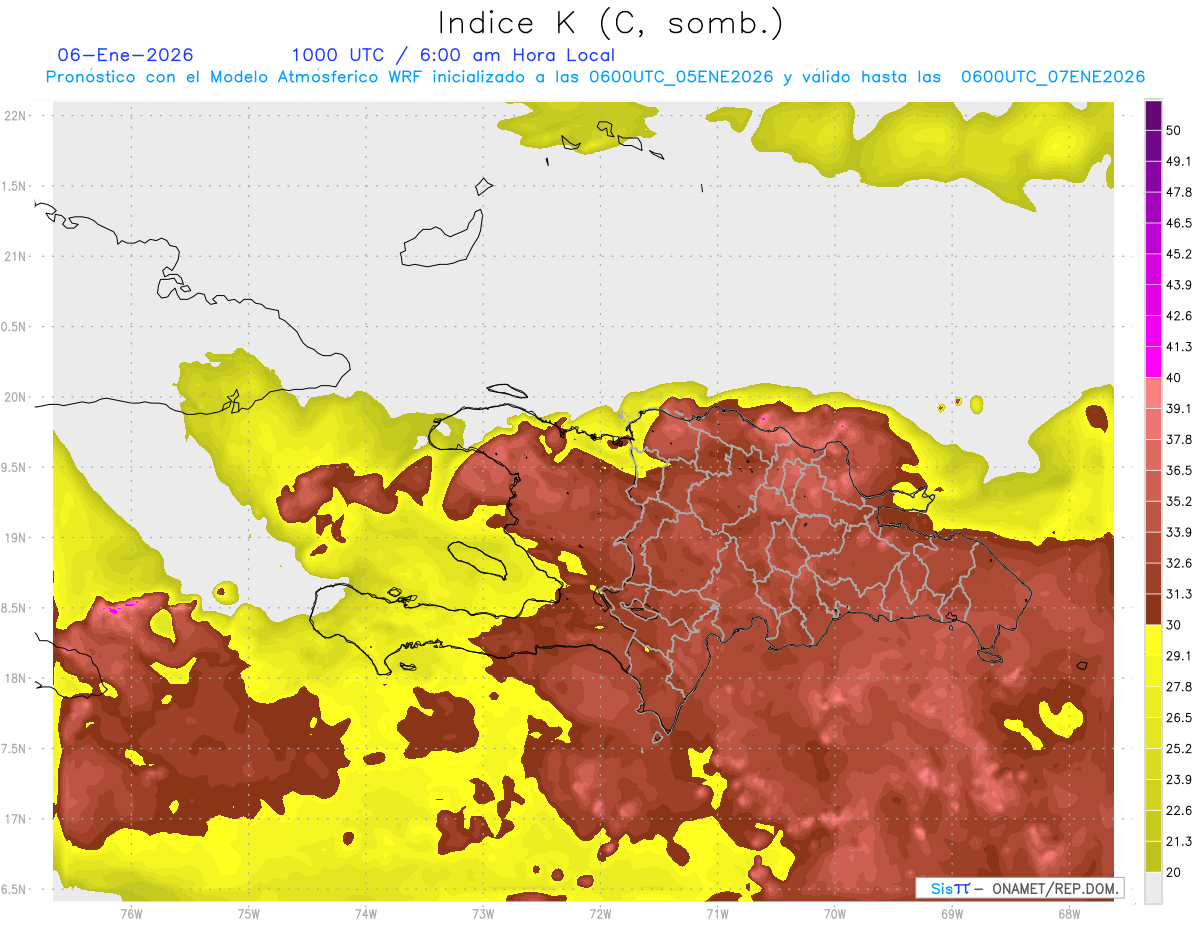
Task: Click the "43.9" color scale value
Action: click(1179, 285)
